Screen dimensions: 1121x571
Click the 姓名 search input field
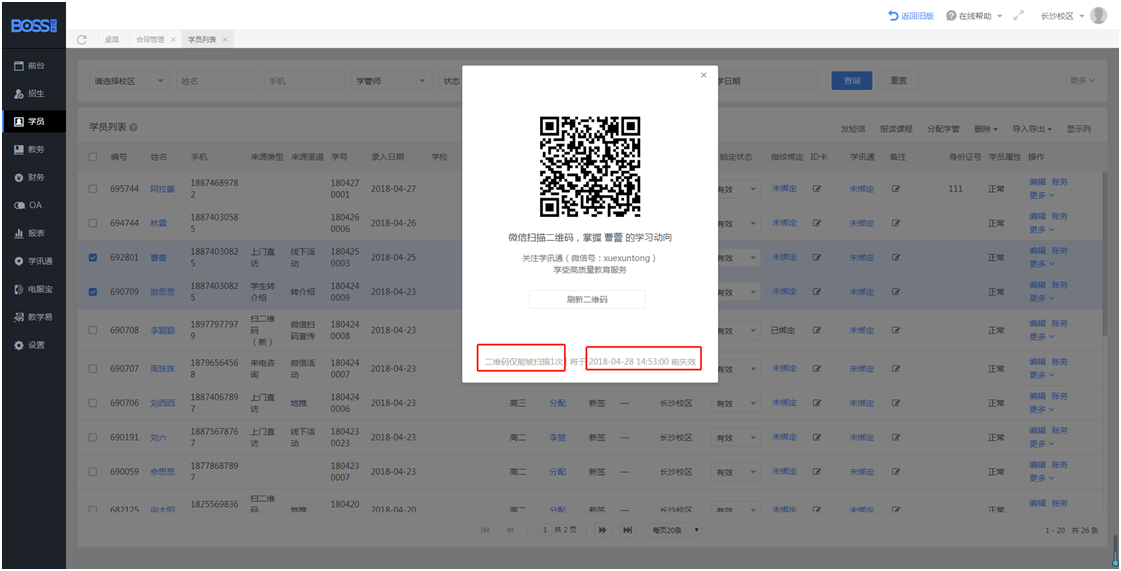(x=217, y=81)
